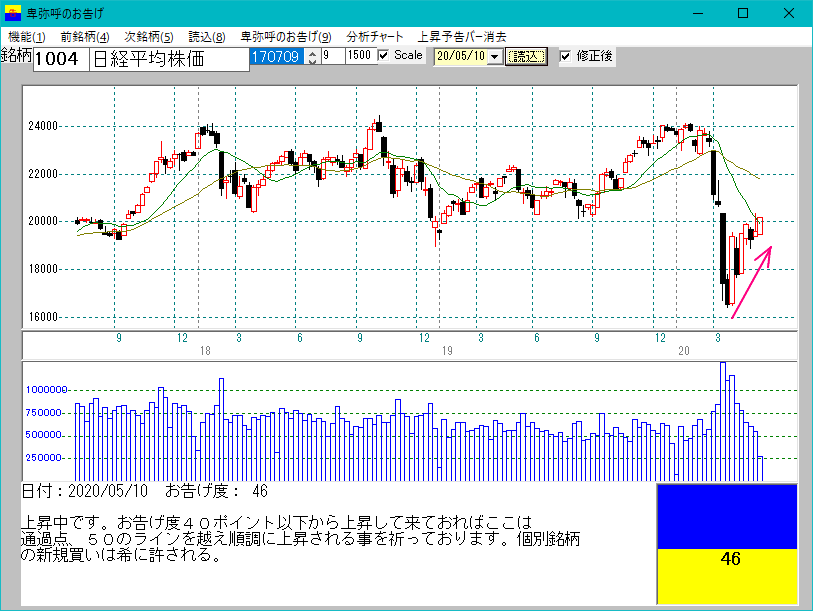The width and height of the screenshot is (813, 611).
Task: Maximize the 卑弥呼のお告げ window
Action: [x=743, y=13]
